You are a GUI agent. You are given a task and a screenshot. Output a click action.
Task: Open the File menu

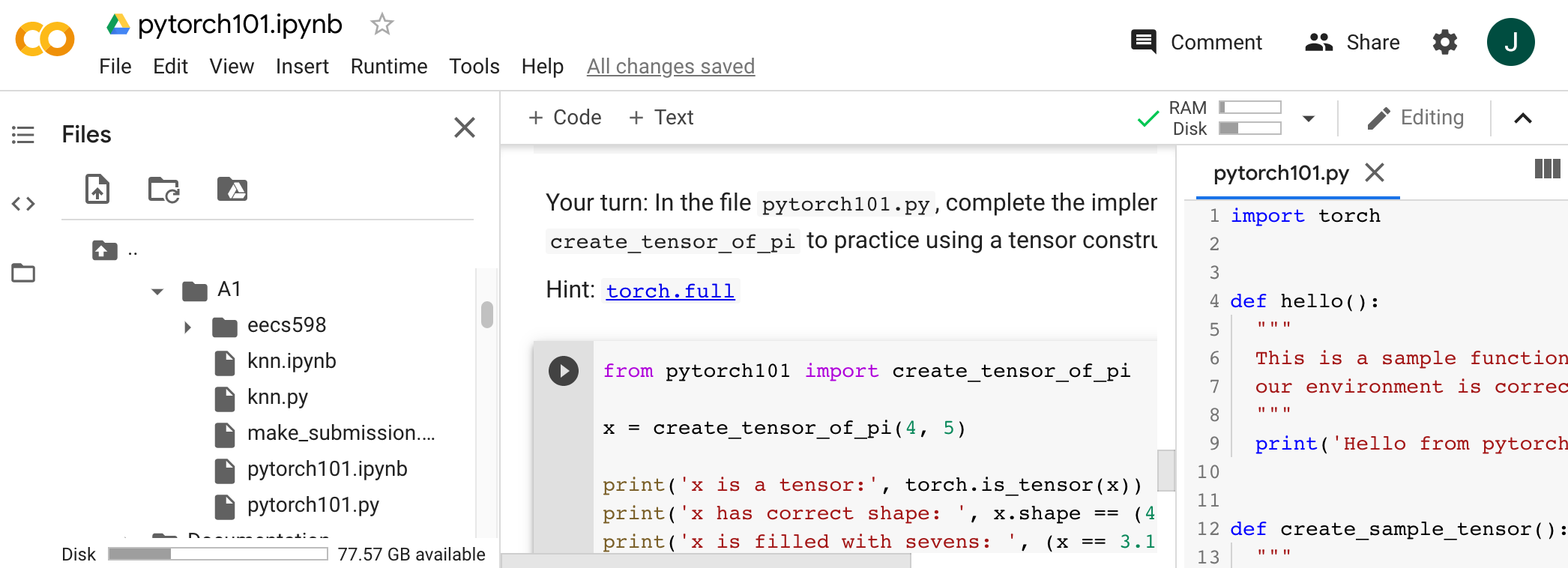pos(115,67)
